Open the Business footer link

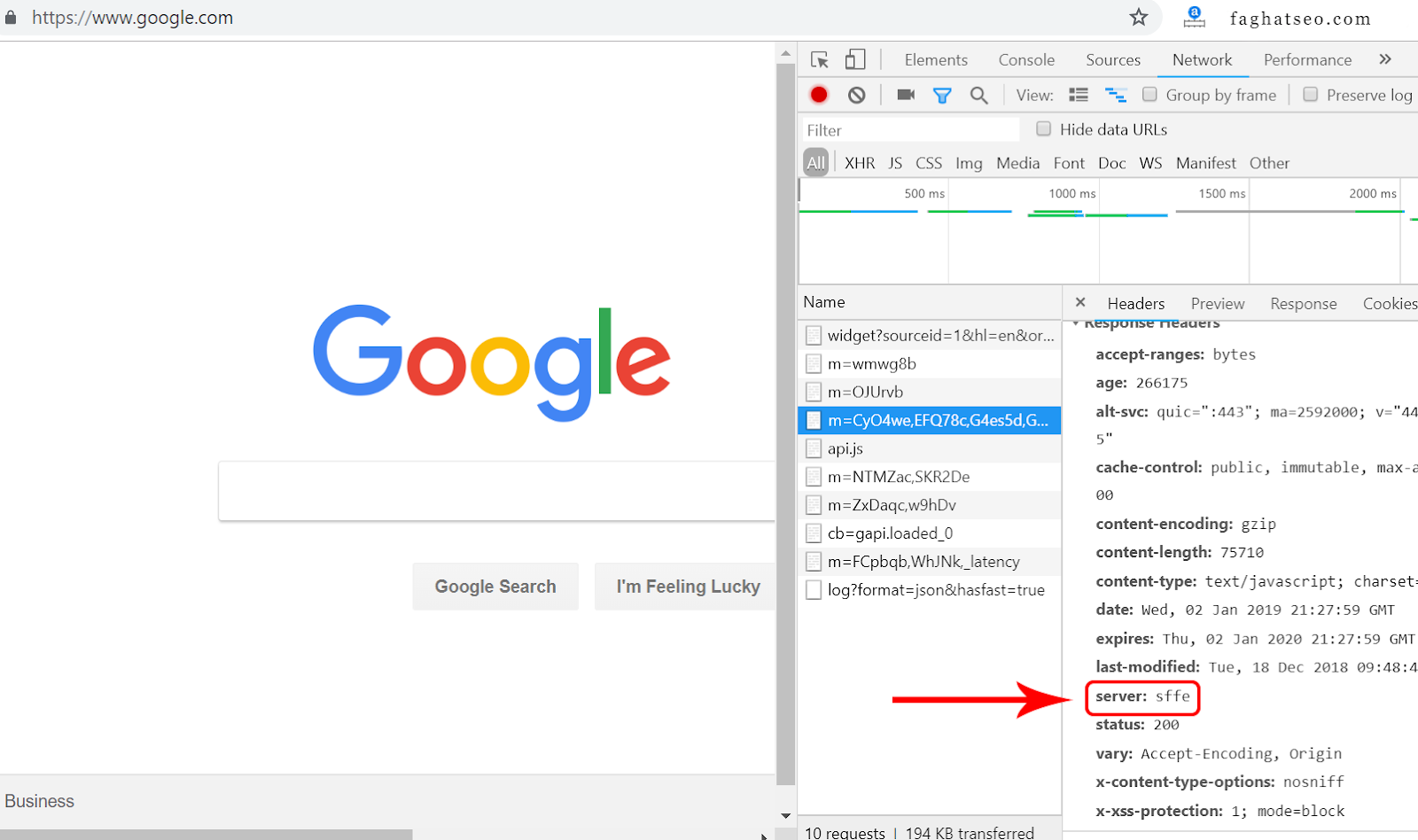pyautogui.click(x=40, y=801)
